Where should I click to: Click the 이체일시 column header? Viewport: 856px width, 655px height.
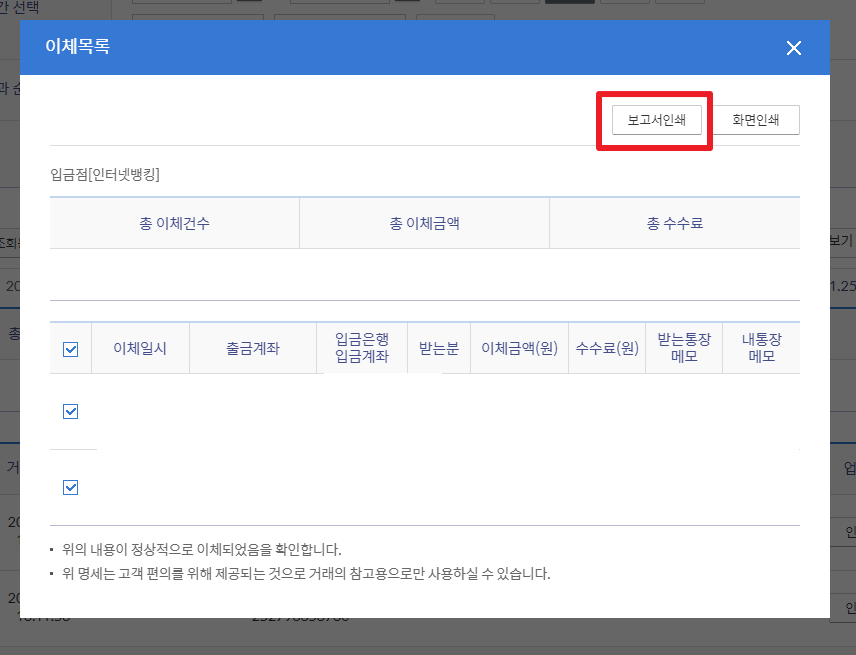[140, 349]
